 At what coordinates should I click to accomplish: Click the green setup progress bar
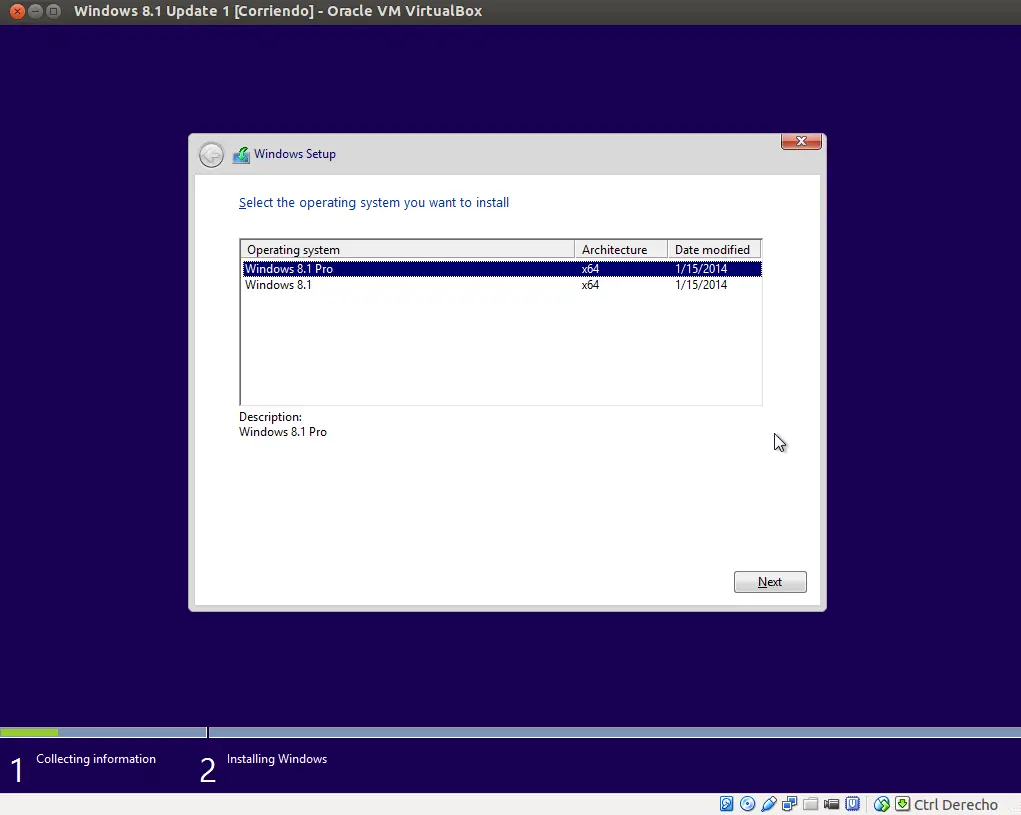click(x=29, y=732)
